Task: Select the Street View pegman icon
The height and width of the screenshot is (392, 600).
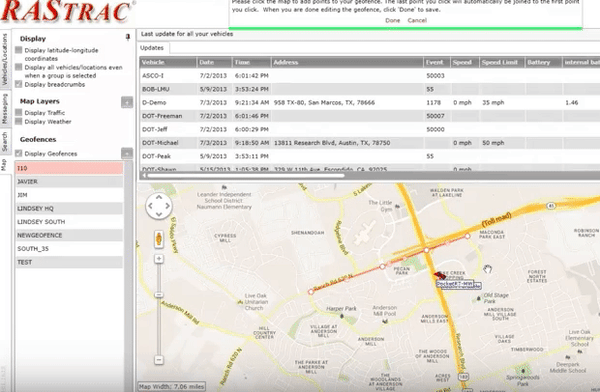Action: coord(159,239)
